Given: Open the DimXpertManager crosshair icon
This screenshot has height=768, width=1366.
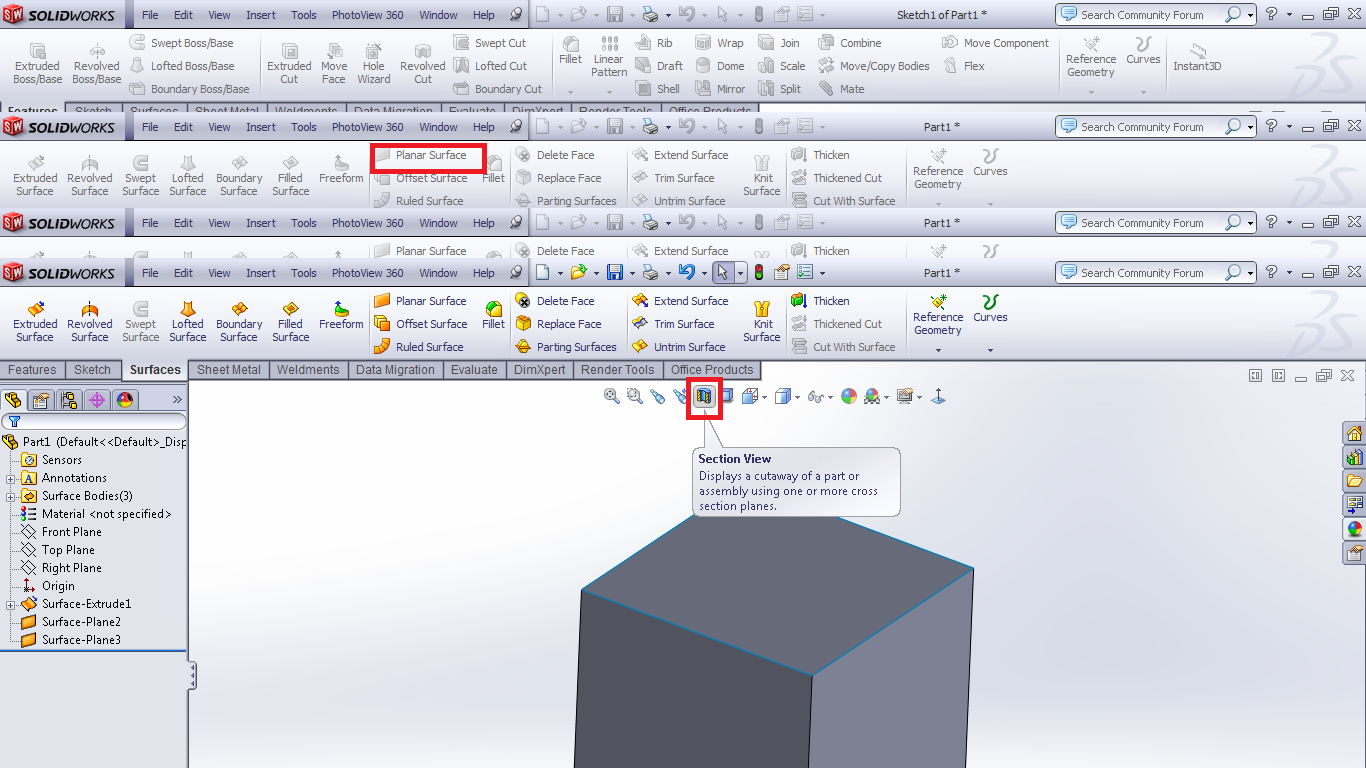Looking at the screenshot, I should pos(97,400).
